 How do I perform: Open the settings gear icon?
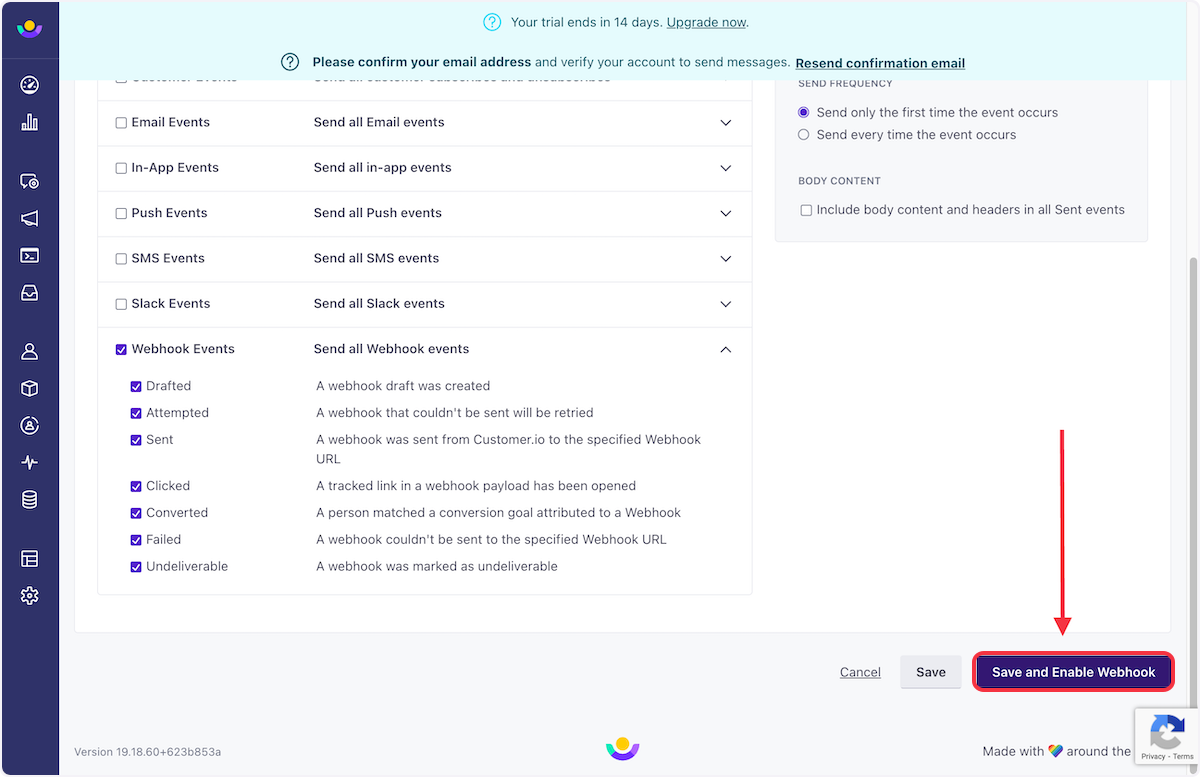29,596
